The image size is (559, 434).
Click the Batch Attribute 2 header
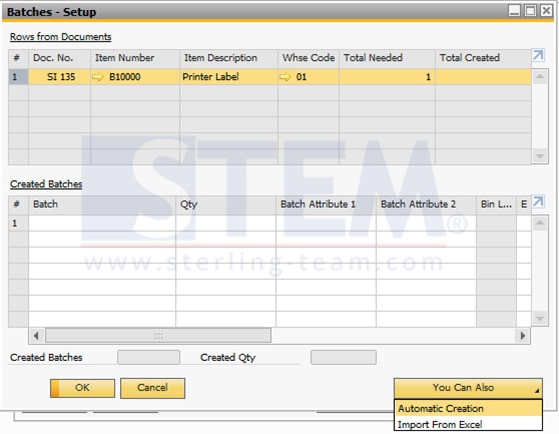[x=426, y=204]
